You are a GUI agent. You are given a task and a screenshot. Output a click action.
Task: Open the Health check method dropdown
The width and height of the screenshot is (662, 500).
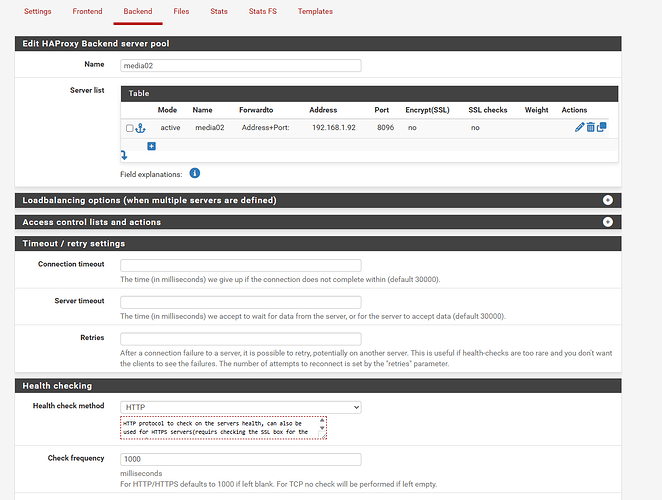pos(240,407)
